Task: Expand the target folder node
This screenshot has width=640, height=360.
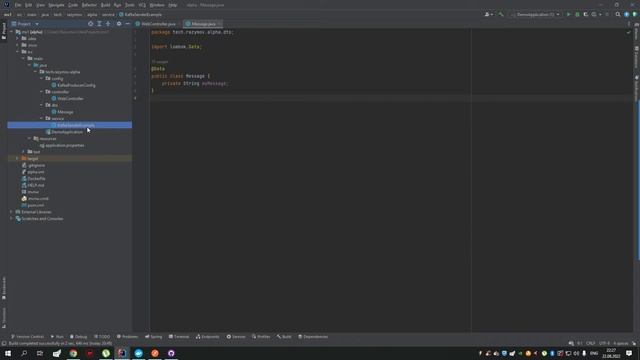Action: pyautogui.click(x=18, y=158)
